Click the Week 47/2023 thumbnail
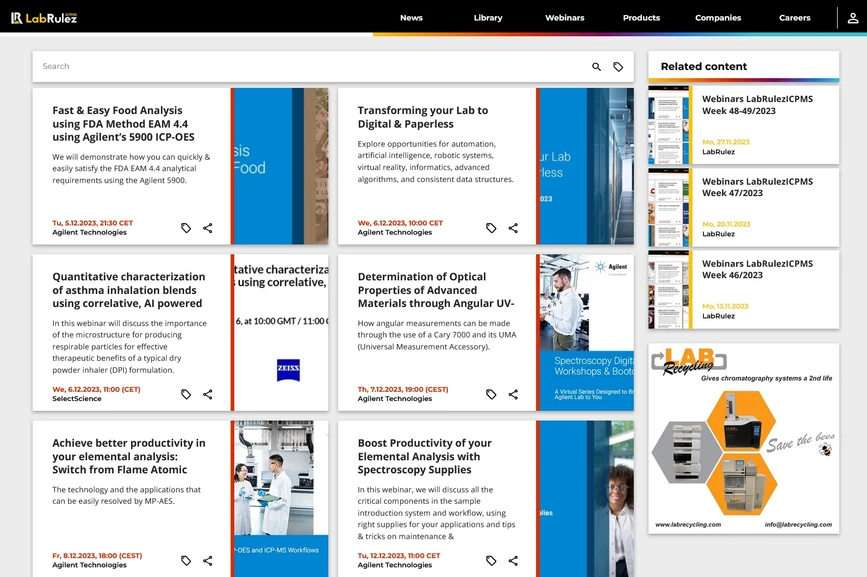Image resolution: width=867 pixels, height=577 pixels. pos(669,207)
